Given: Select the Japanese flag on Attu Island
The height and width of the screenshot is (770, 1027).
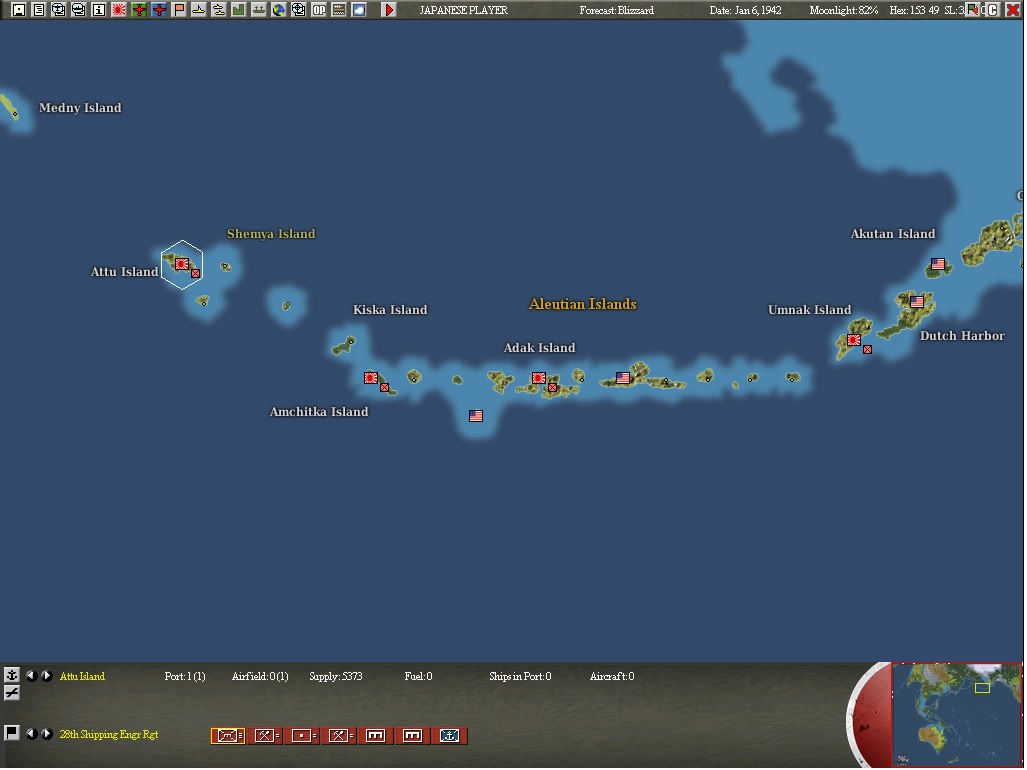Looking at the screenshot, I should pos(182,264).
